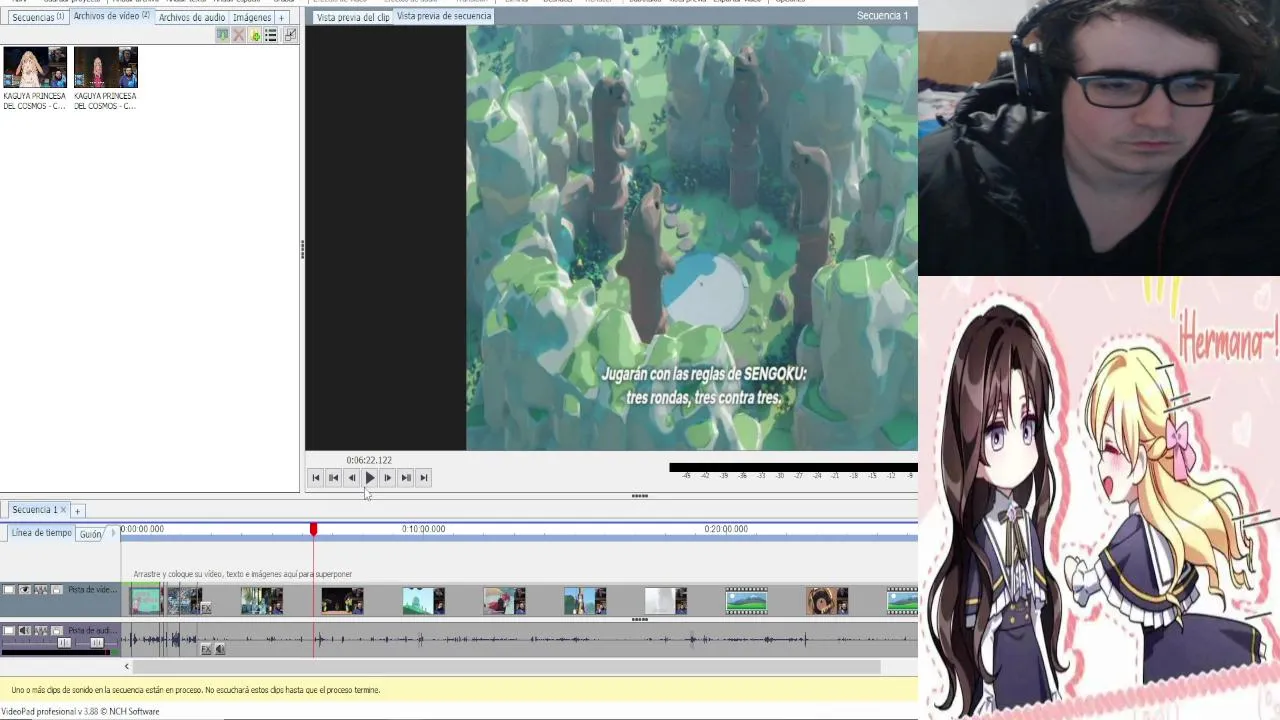Click the audio level meter bar
The image size is (1280, 720).
[793, 467]
